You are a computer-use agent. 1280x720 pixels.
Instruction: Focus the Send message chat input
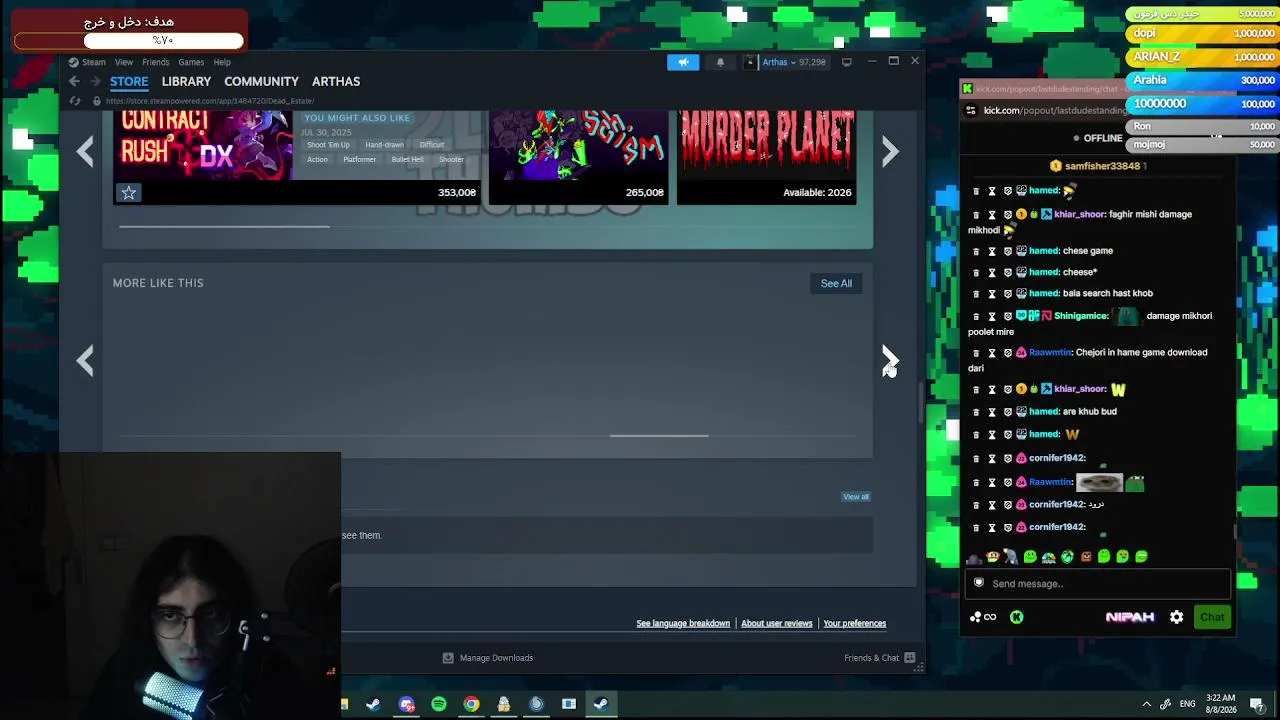pos(1098,583)
